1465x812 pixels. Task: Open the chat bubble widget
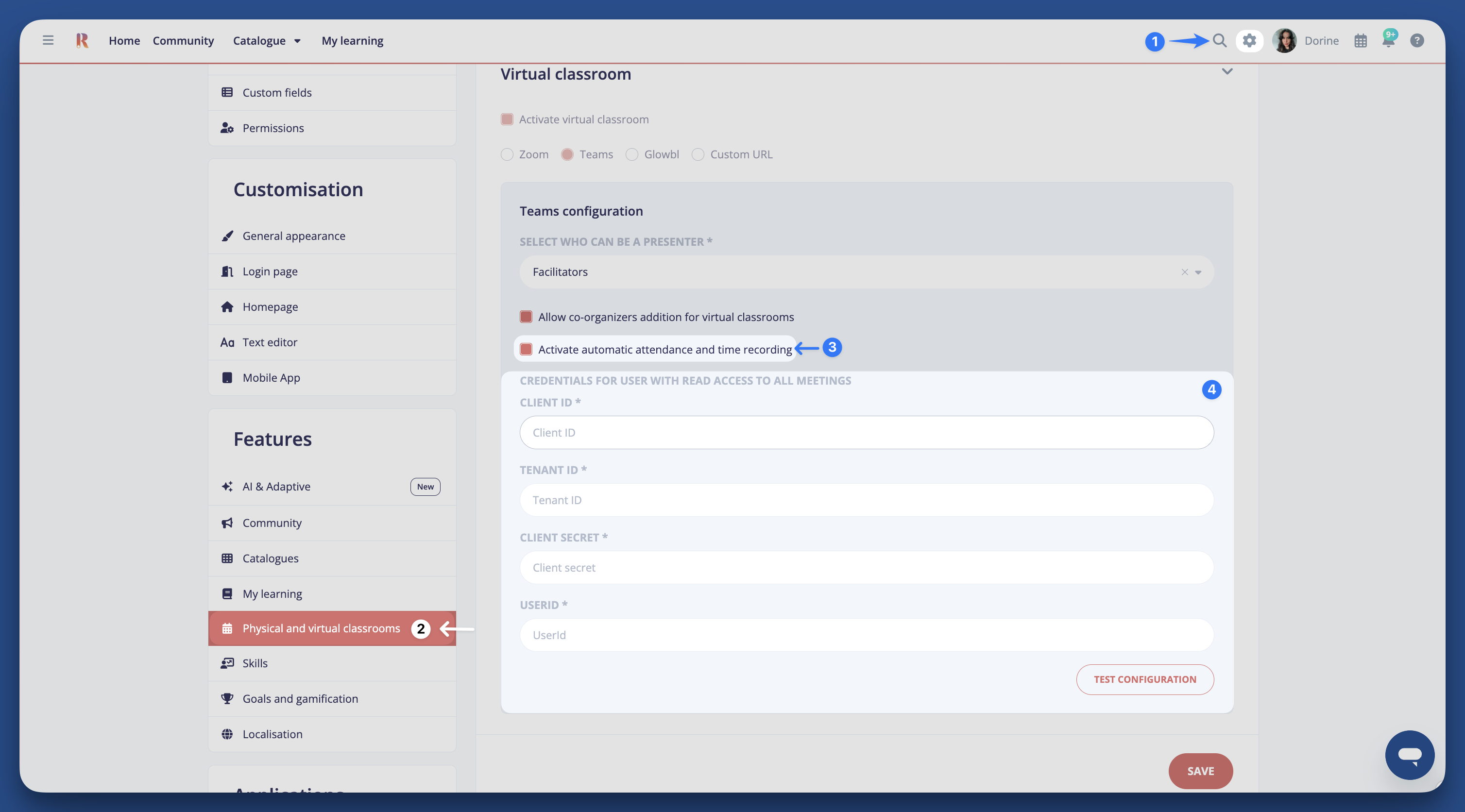coord(1410,755)
